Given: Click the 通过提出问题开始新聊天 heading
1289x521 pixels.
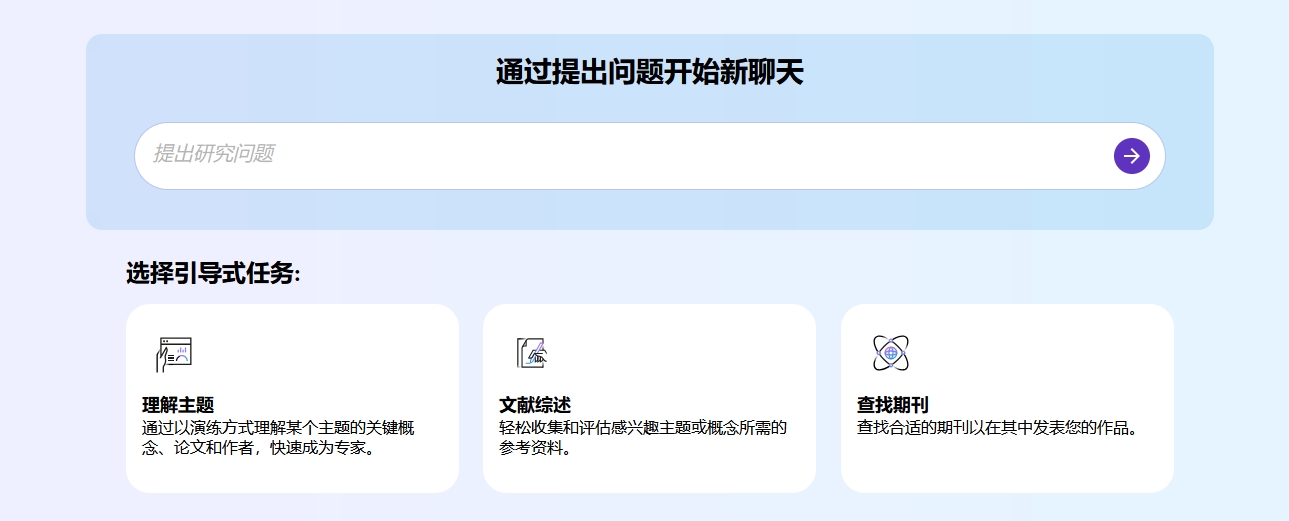Looking at the screenshot, I should tap(649, 73).
